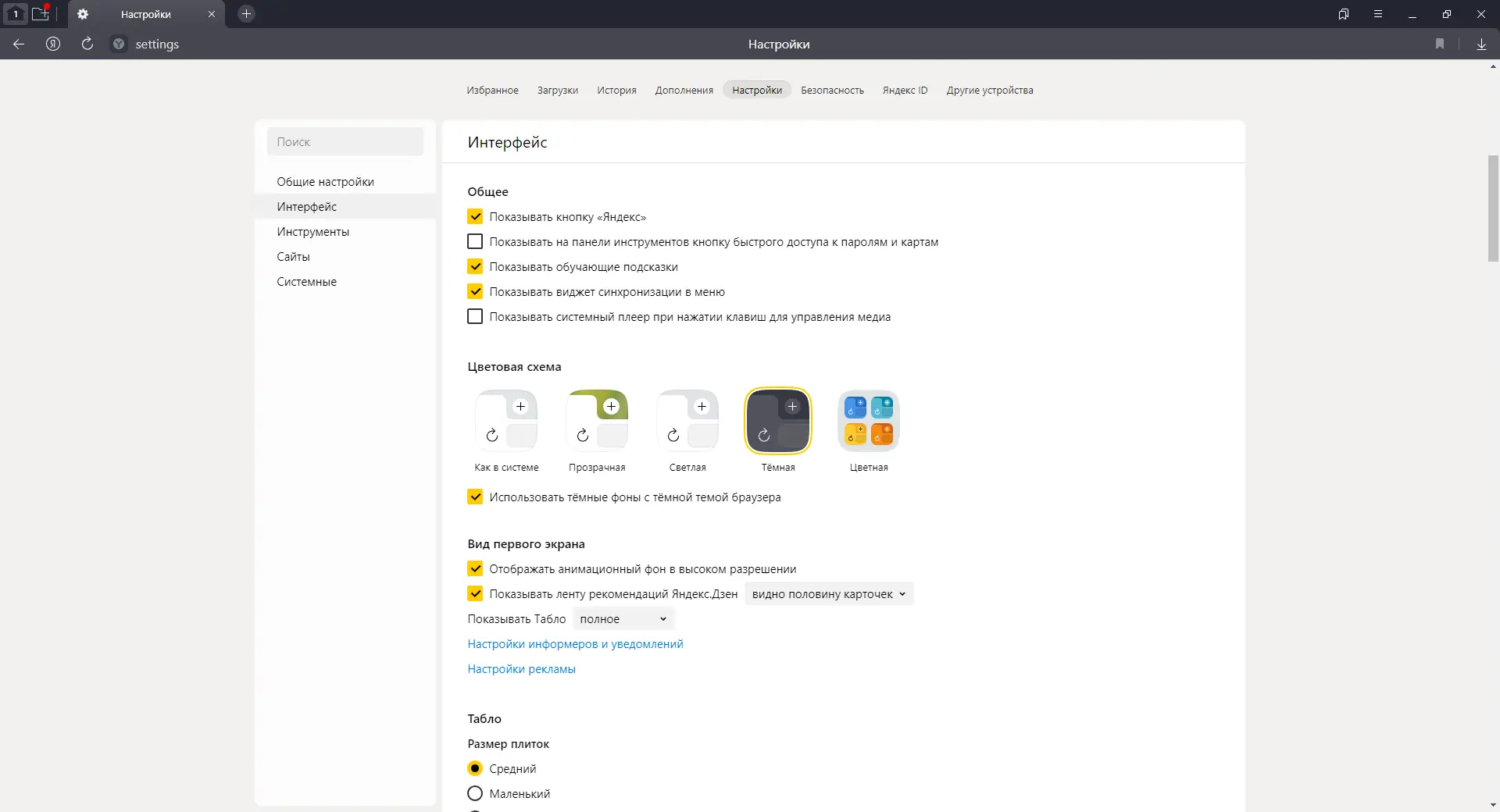Open the Дополнения tab

684,91
